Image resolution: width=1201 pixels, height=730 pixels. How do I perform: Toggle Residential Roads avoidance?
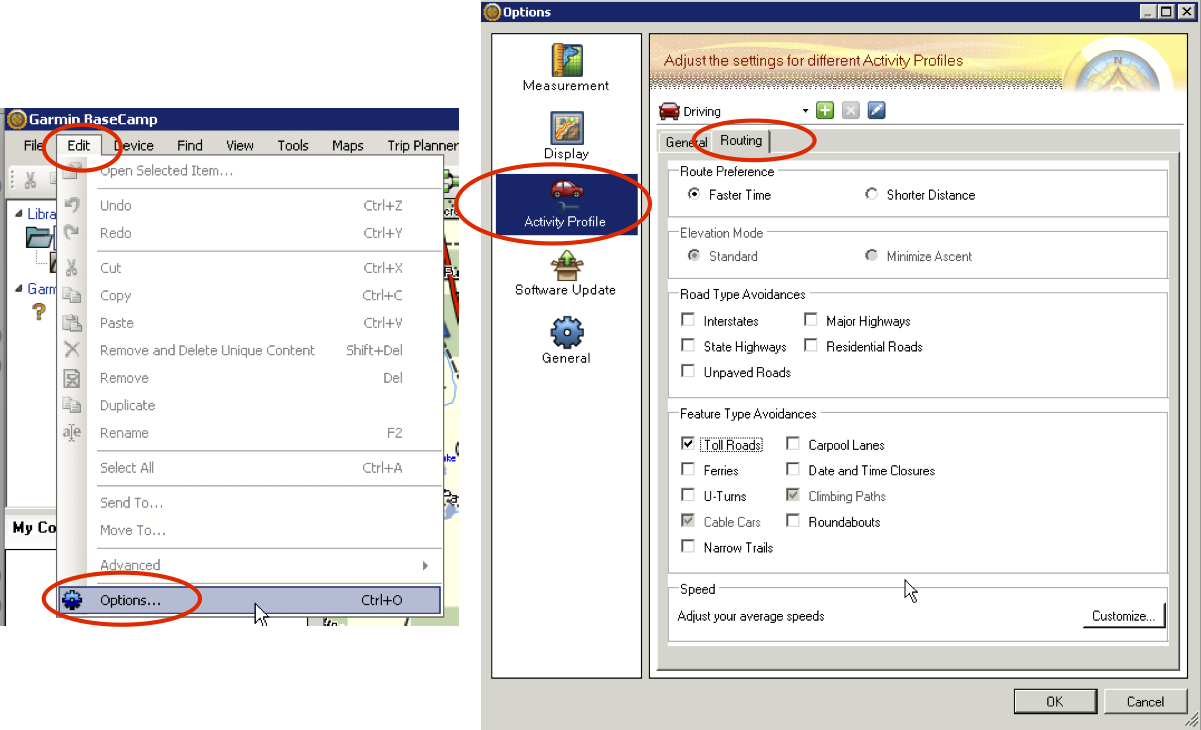pyautogui.click(x=811, y=346)
